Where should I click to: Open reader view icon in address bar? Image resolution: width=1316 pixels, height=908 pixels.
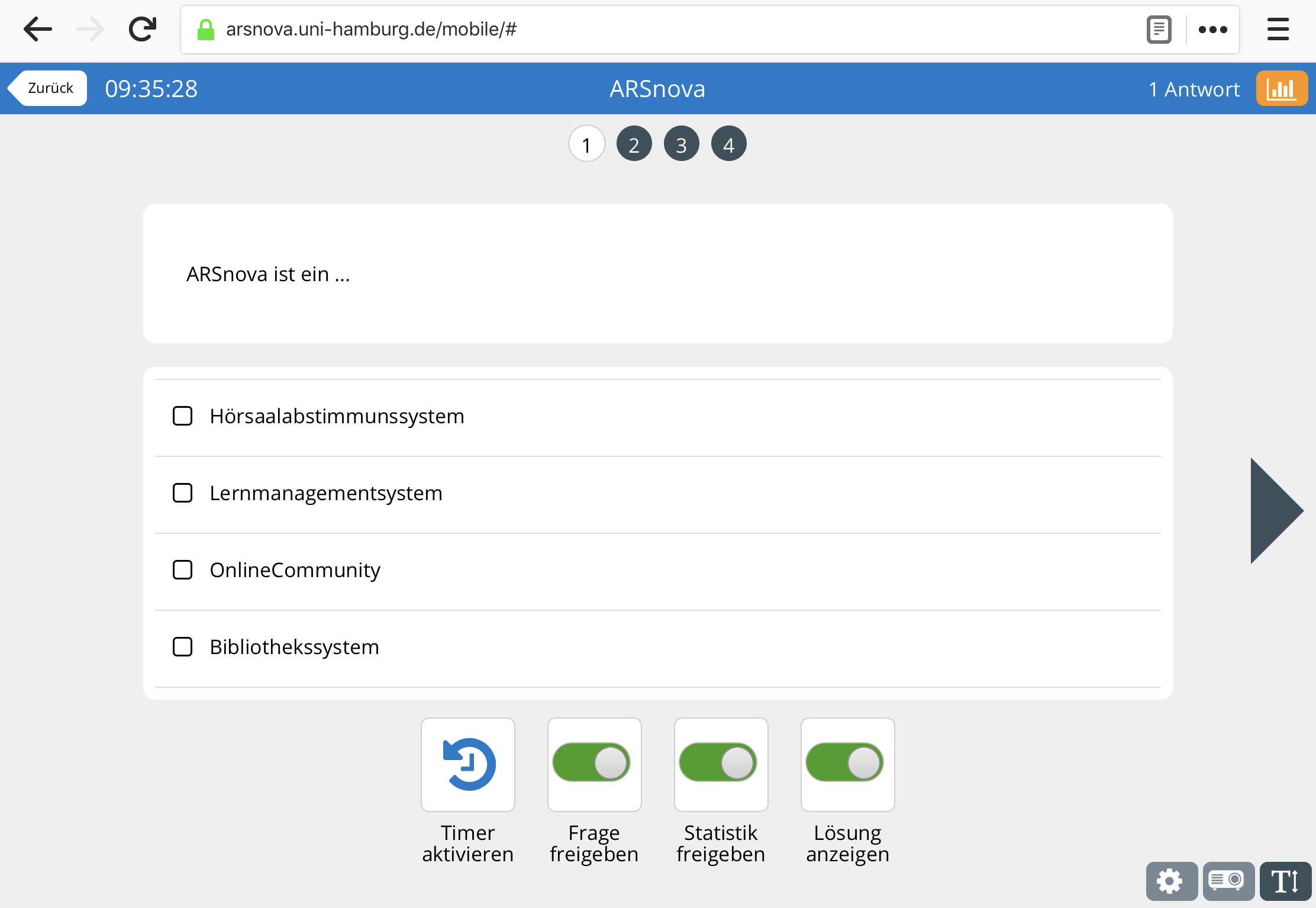pyautogui.click(x=1159, y=30)
